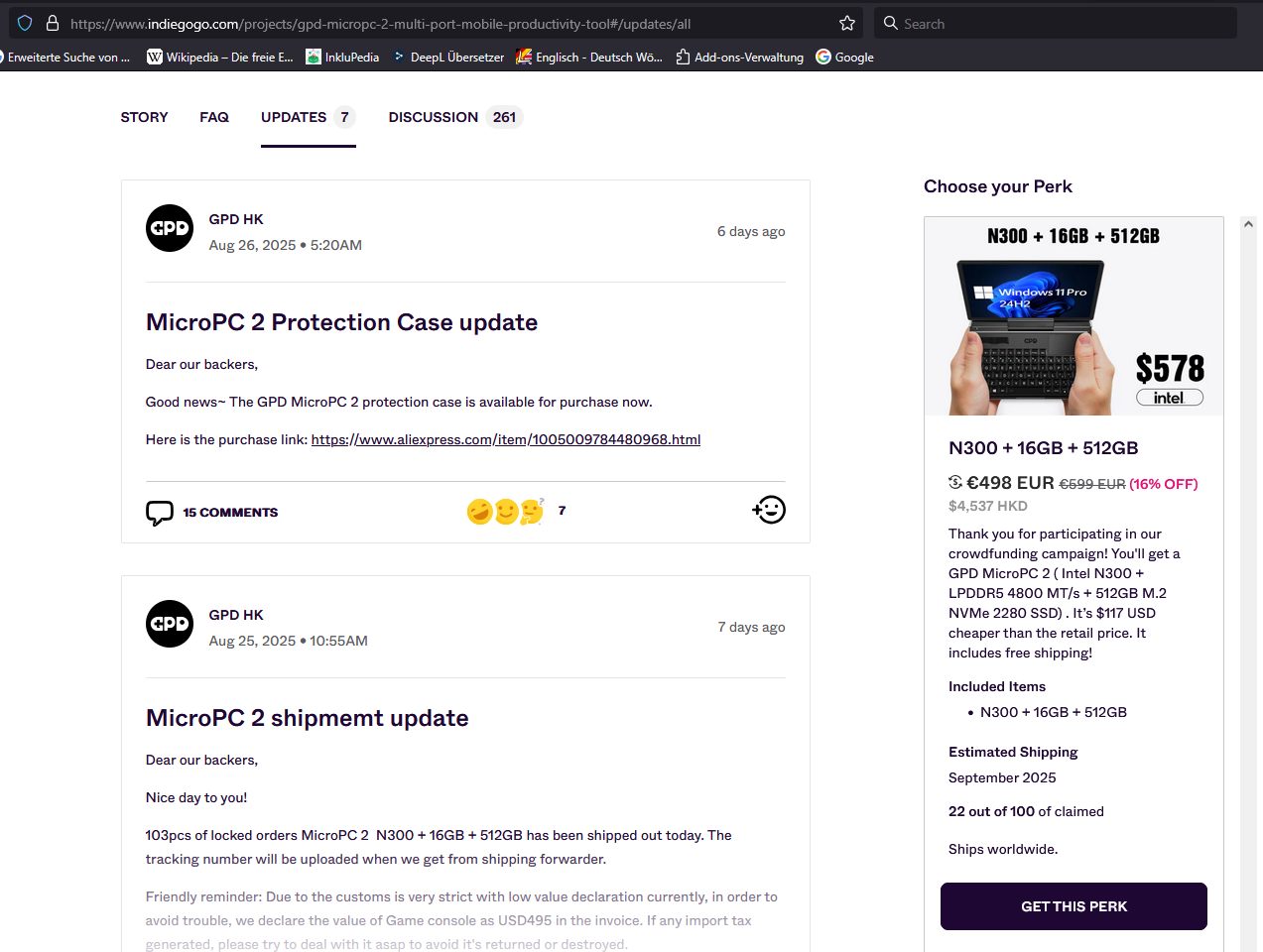Image resolution: width=1263 pixels, height=952 pixels.
Task: View the emoji reactions on the Protection Case update
Action: 506,511
